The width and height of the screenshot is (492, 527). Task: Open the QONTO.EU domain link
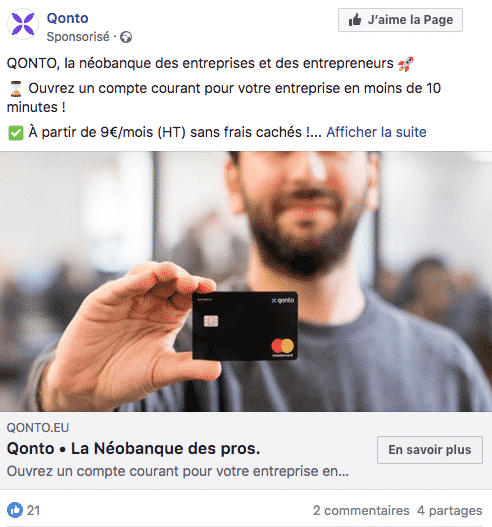(38, 428)
